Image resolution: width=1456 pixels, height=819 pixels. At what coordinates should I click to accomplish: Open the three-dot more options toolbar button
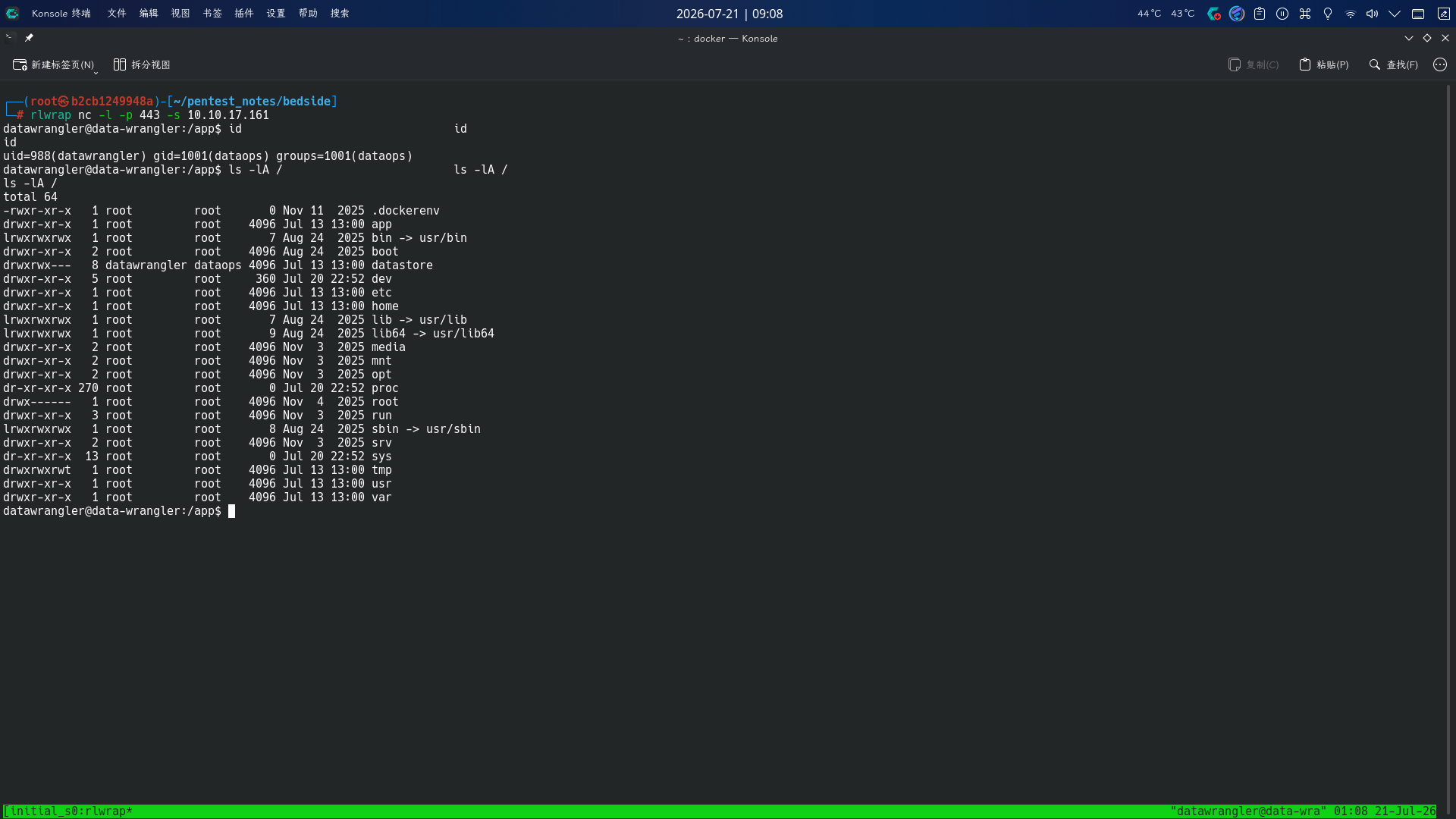pos(1440,65)
